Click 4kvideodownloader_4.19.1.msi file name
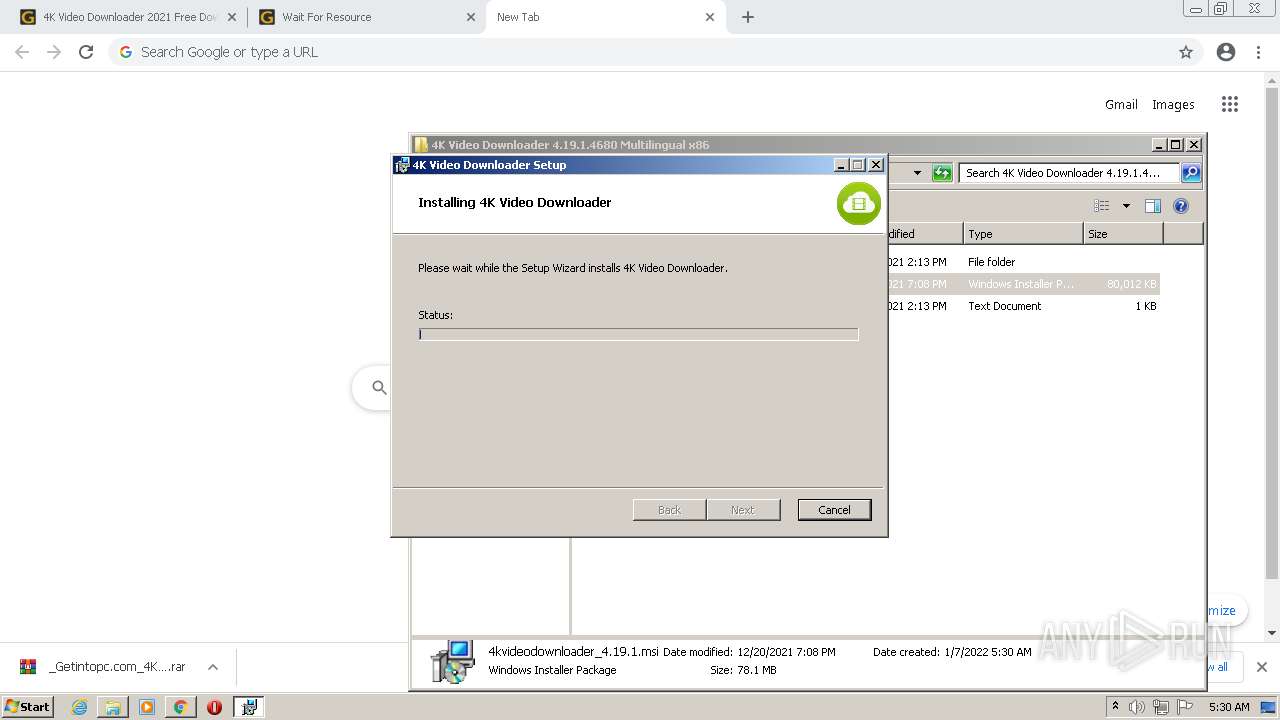1280x720 pixels. (573, 651)
